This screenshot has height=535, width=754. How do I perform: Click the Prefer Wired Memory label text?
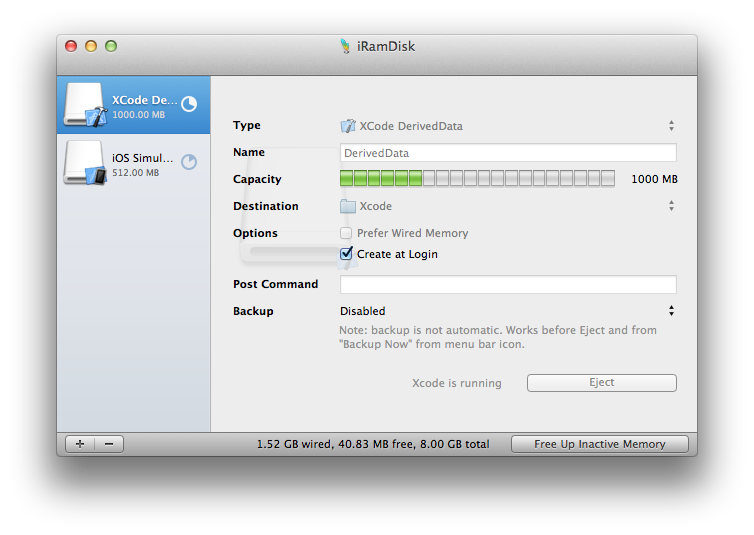click(413, 233)
